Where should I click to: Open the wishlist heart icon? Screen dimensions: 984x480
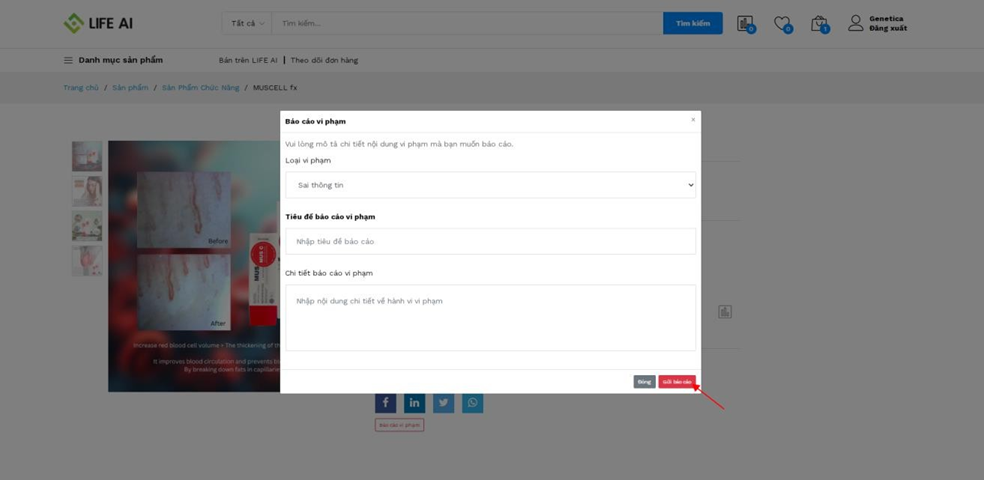(x=782, y=23)
